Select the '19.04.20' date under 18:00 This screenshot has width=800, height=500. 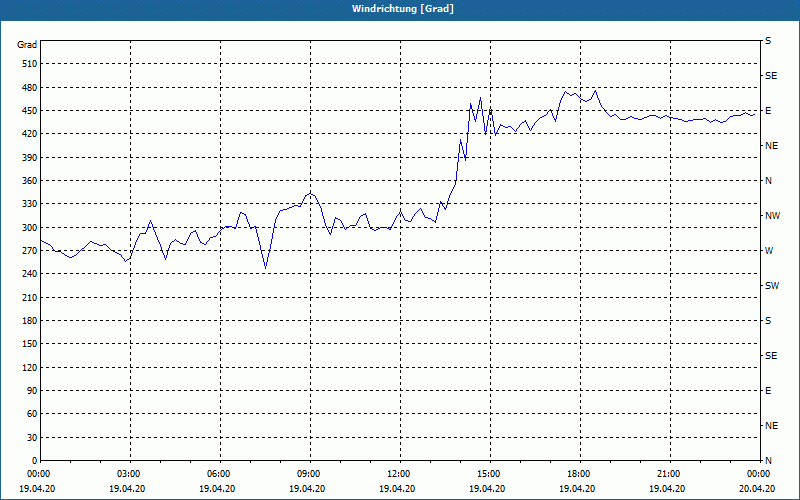pyautogui.click(x=577, y=489)
